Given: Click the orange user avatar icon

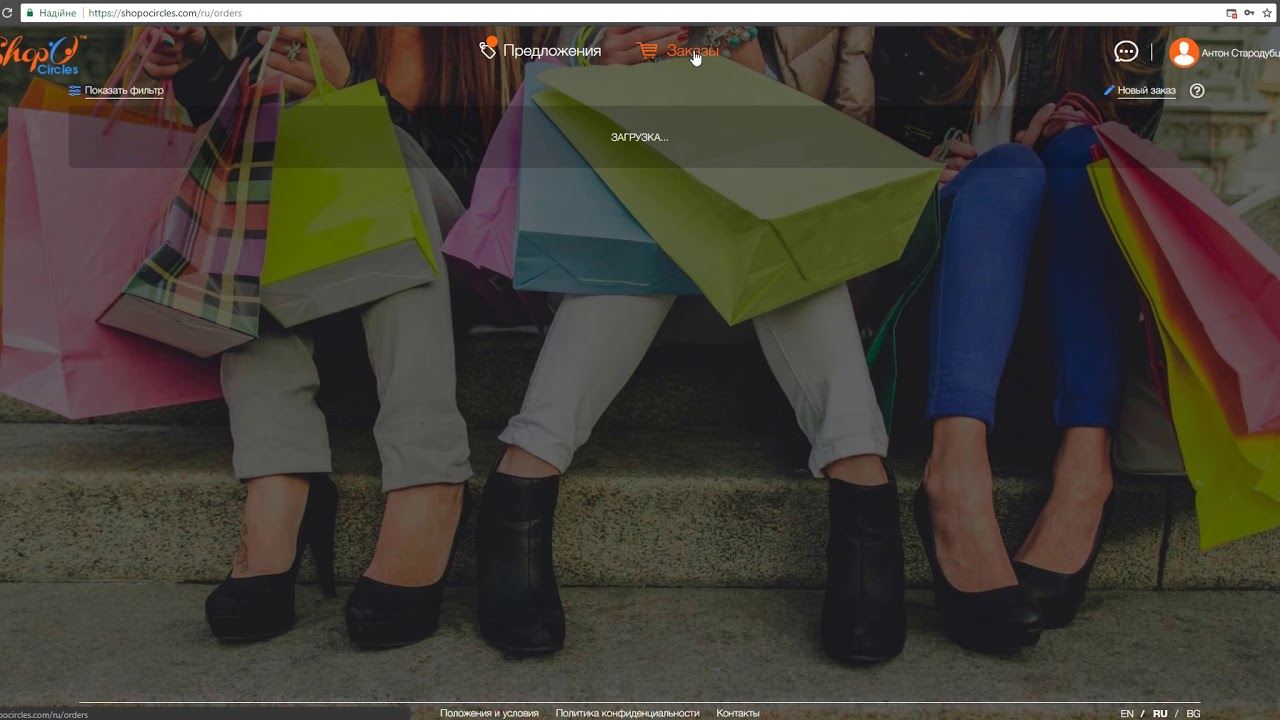Looking at the screenshot, I should pyautogui.click(x=1184, y=53).
